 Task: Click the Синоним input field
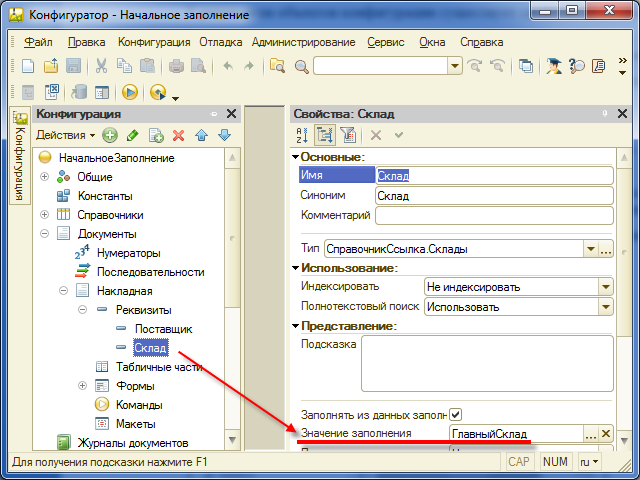(493, 196)
